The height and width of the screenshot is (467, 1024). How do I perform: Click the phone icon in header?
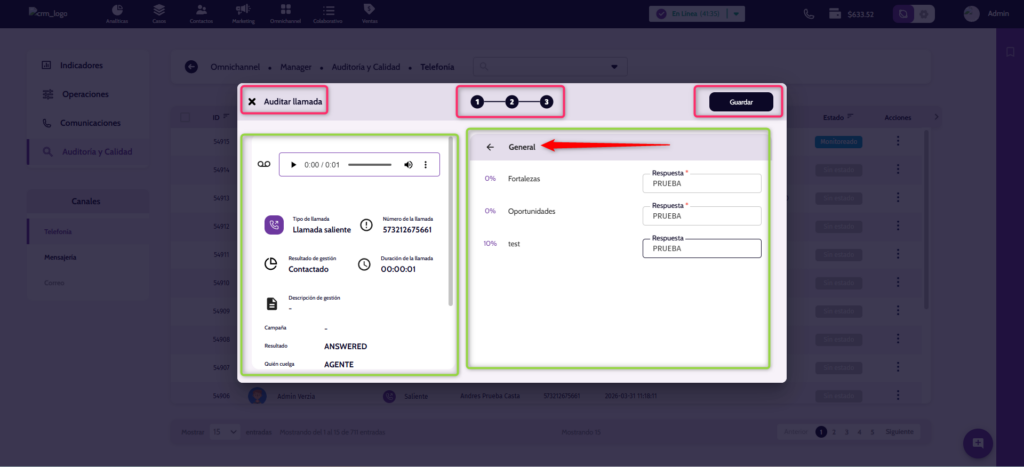point(808,14)
